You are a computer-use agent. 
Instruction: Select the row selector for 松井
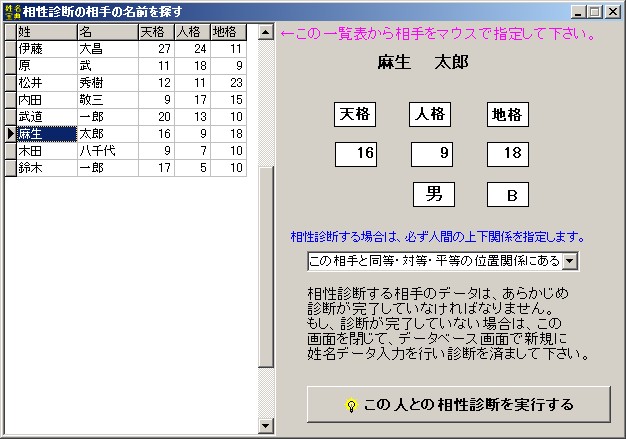[x=10, y=83]
